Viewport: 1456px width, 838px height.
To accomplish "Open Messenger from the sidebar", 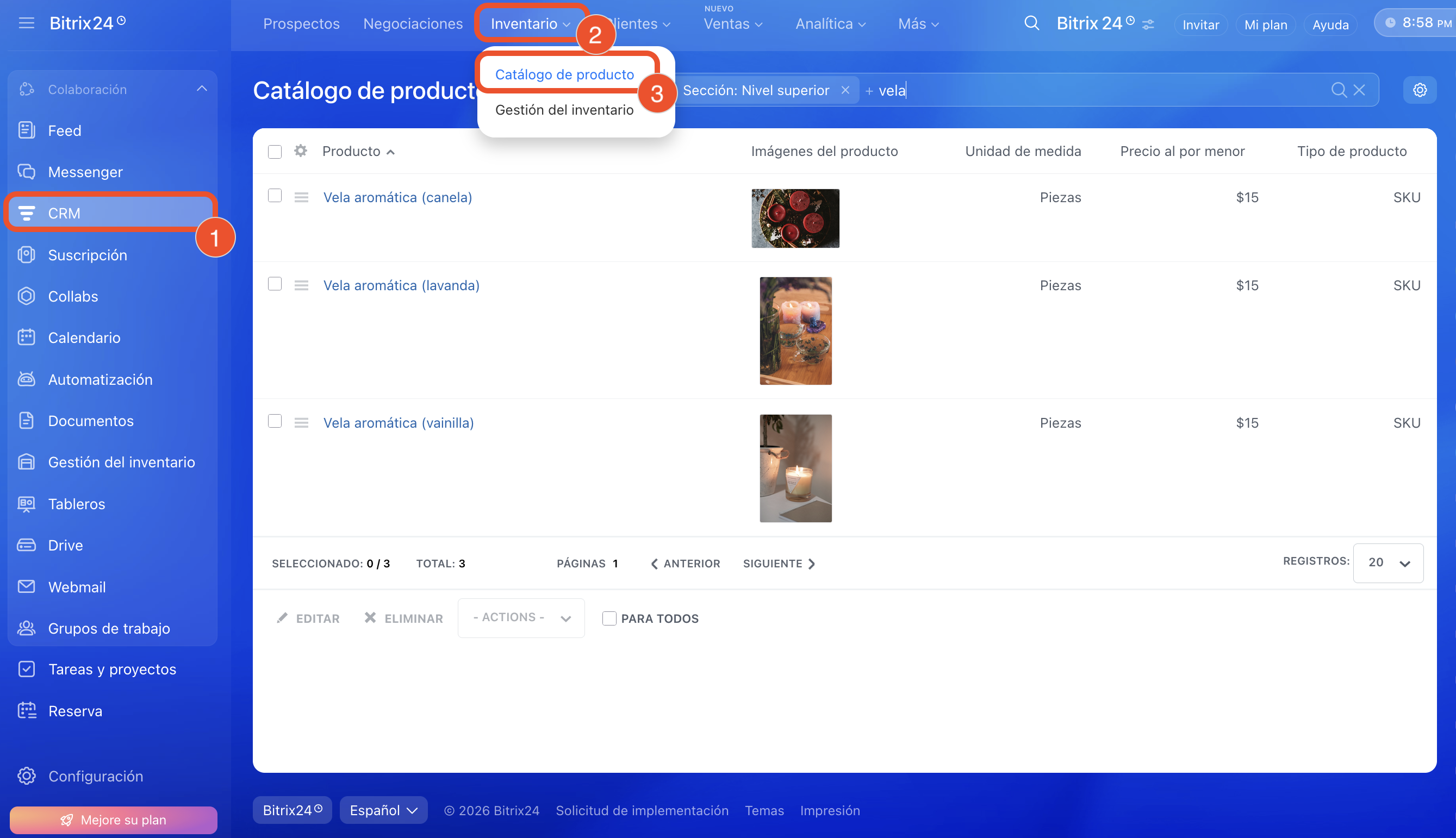I will tap(85, 172).
